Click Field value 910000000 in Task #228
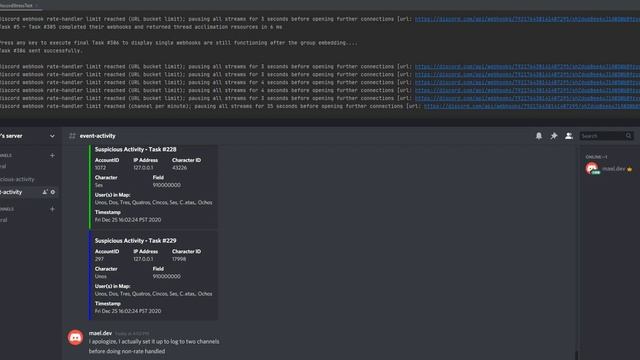Viewport: 640px width, 360px height. pos(167,185)
